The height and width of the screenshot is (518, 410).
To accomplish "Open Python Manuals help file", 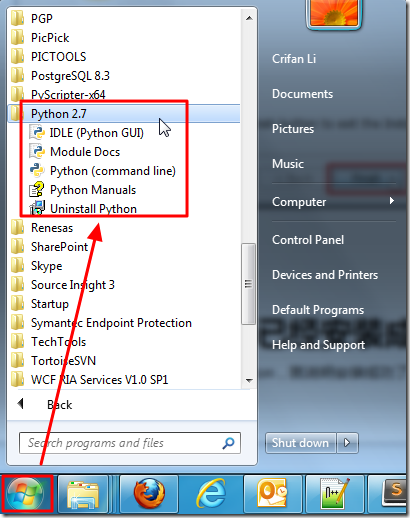I will (x=83, y=190).
